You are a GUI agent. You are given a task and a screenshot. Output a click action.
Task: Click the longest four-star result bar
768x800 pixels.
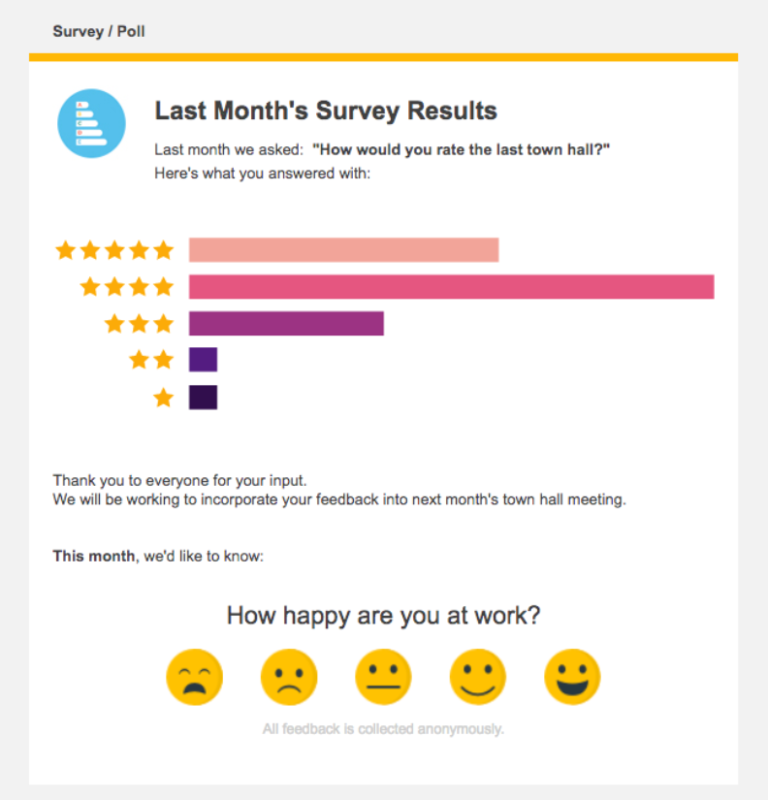pyautogui.click(x=450, y=287)
